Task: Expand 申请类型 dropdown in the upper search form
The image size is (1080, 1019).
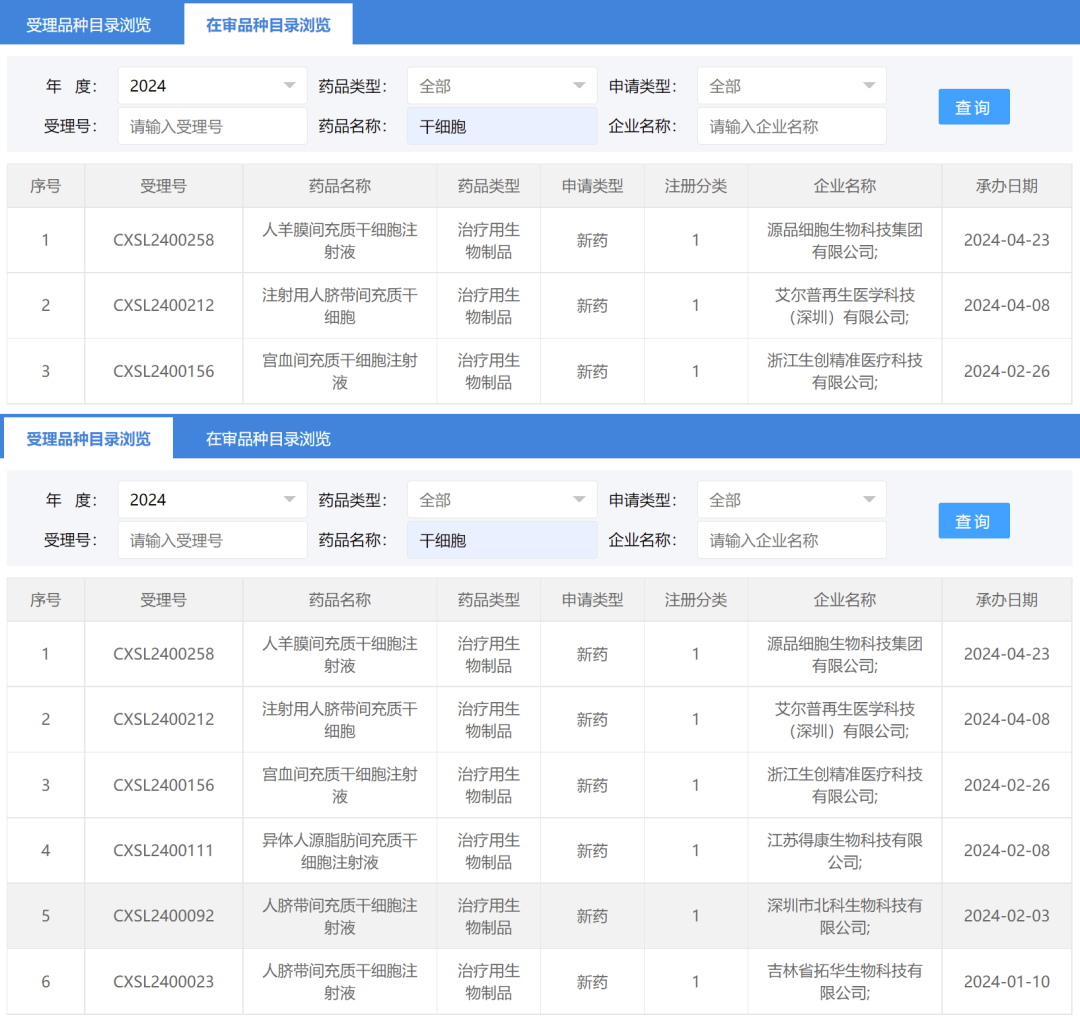Action: tap(791, 86)
